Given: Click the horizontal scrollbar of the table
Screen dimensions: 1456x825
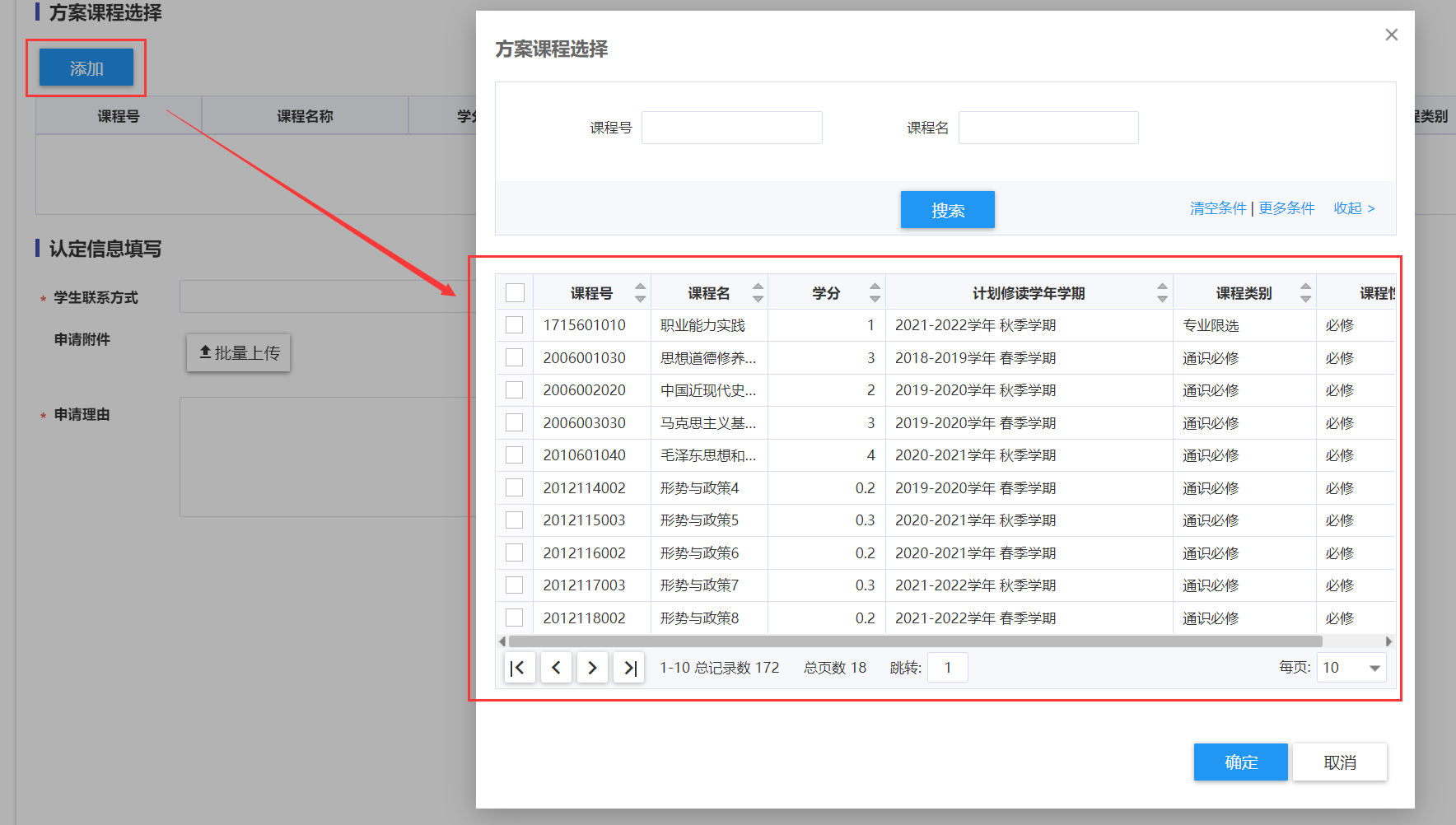Looking at the screenshot, I should [x=915, y=641].
